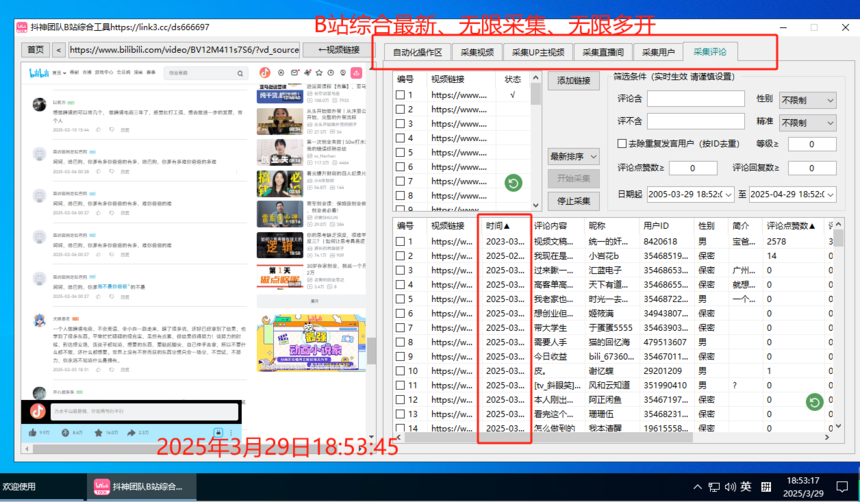This screenshot has height=502, width=860.
Task: Check comment row 8 by 猫的回忆海
Action: coord(400,342)
